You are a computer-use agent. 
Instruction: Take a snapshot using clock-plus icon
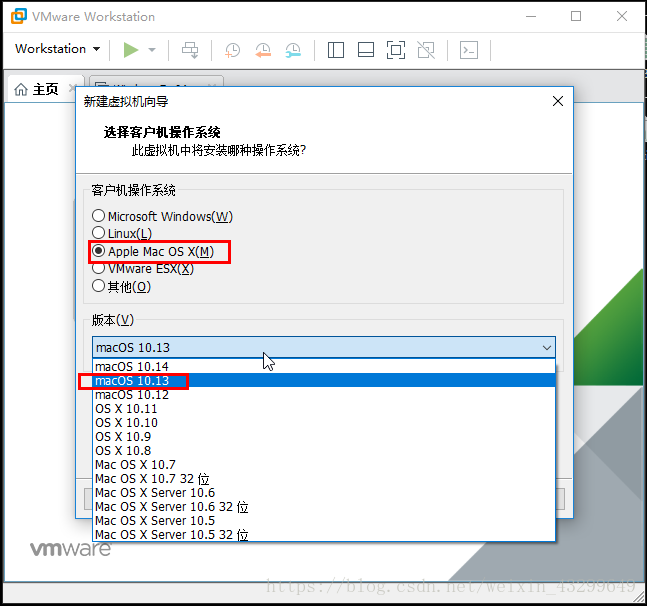232,50
